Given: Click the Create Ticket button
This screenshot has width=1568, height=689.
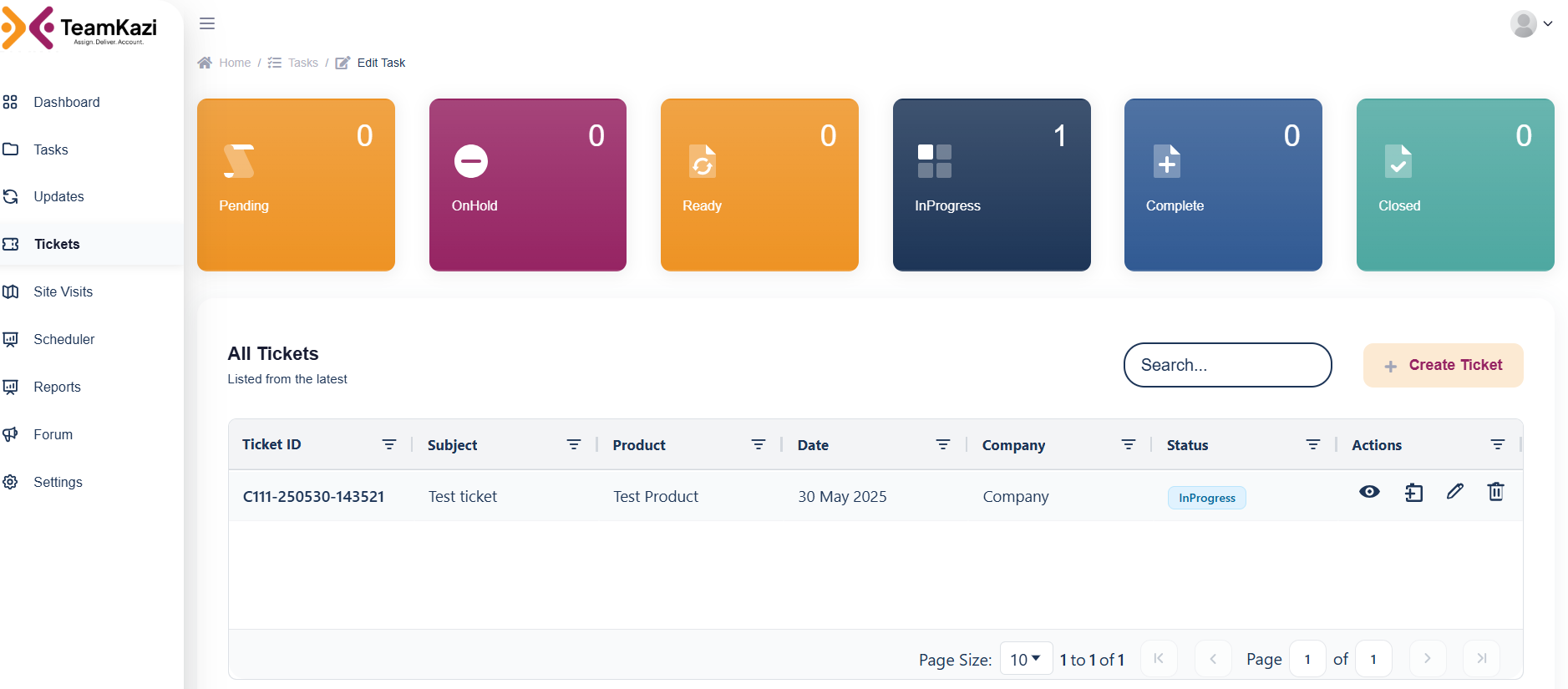Looking at the screenshot, I should point(1444,365).
